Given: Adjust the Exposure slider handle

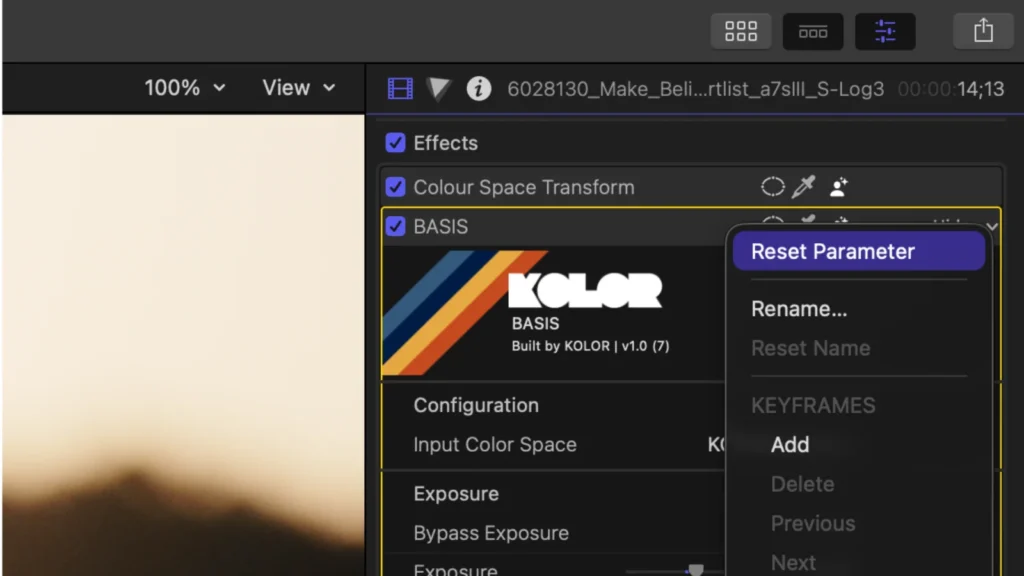Looking at the screenshot, I should point(696,570).
